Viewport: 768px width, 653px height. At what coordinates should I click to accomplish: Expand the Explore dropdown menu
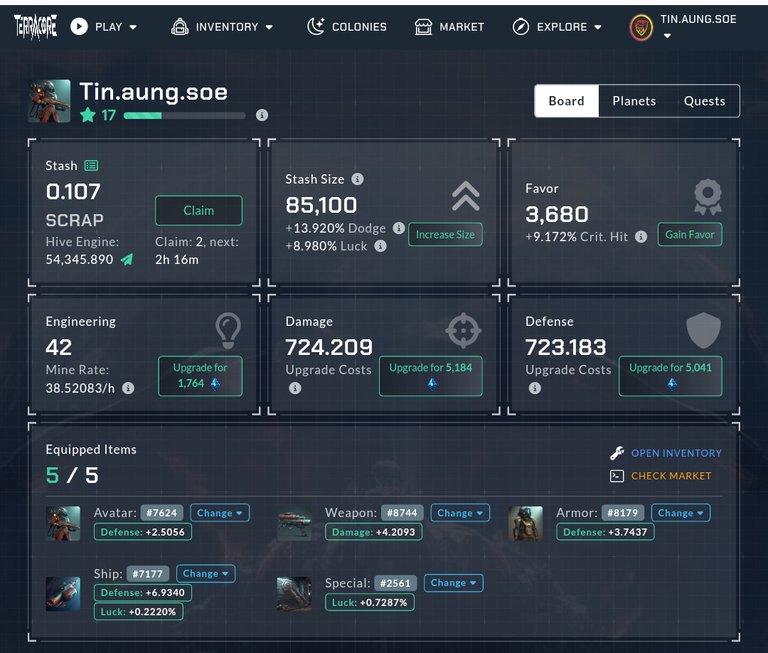(598, 27)
